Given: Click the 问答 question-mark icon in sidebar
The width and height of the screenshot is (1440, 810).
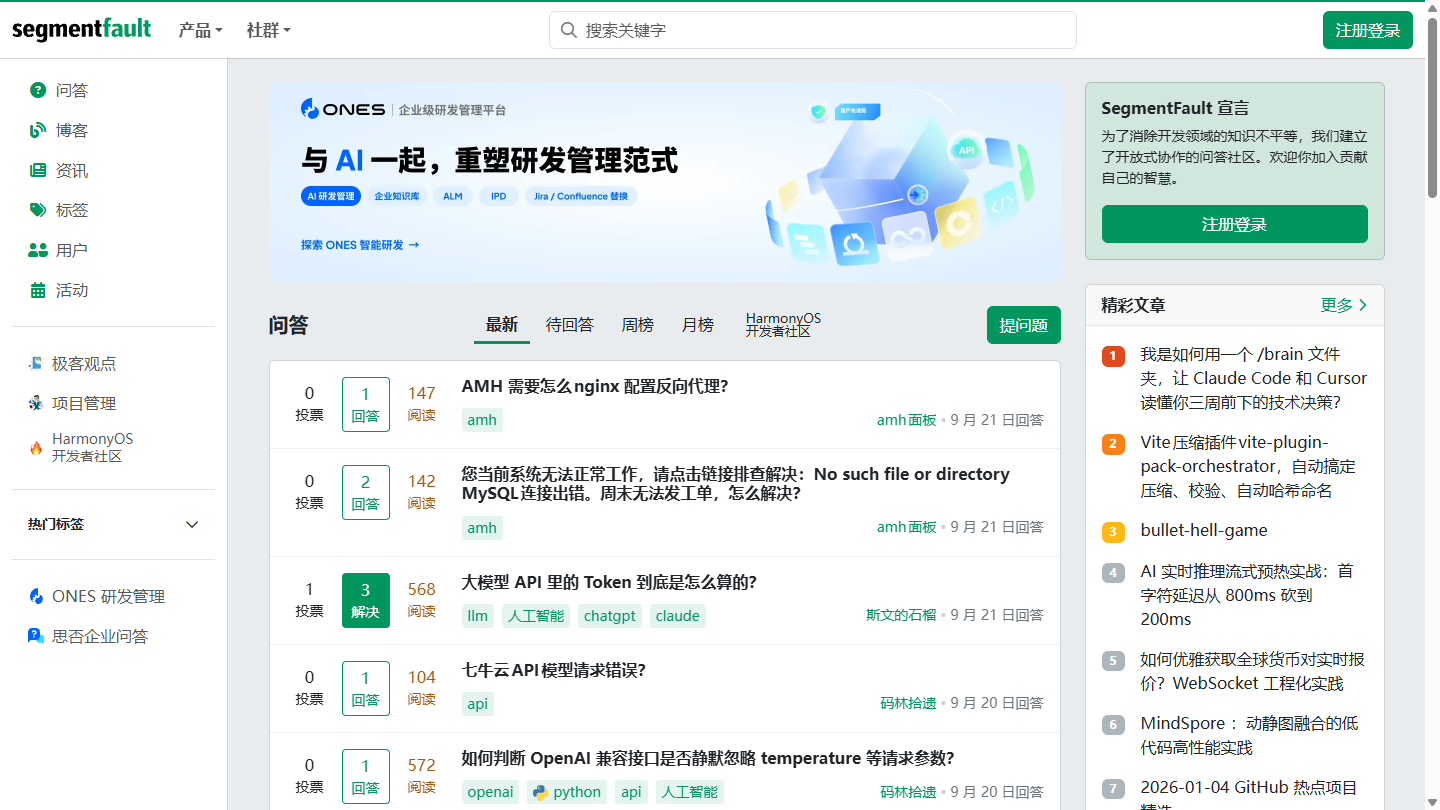Looking at the screenshot, I should (x=38, y=90).
